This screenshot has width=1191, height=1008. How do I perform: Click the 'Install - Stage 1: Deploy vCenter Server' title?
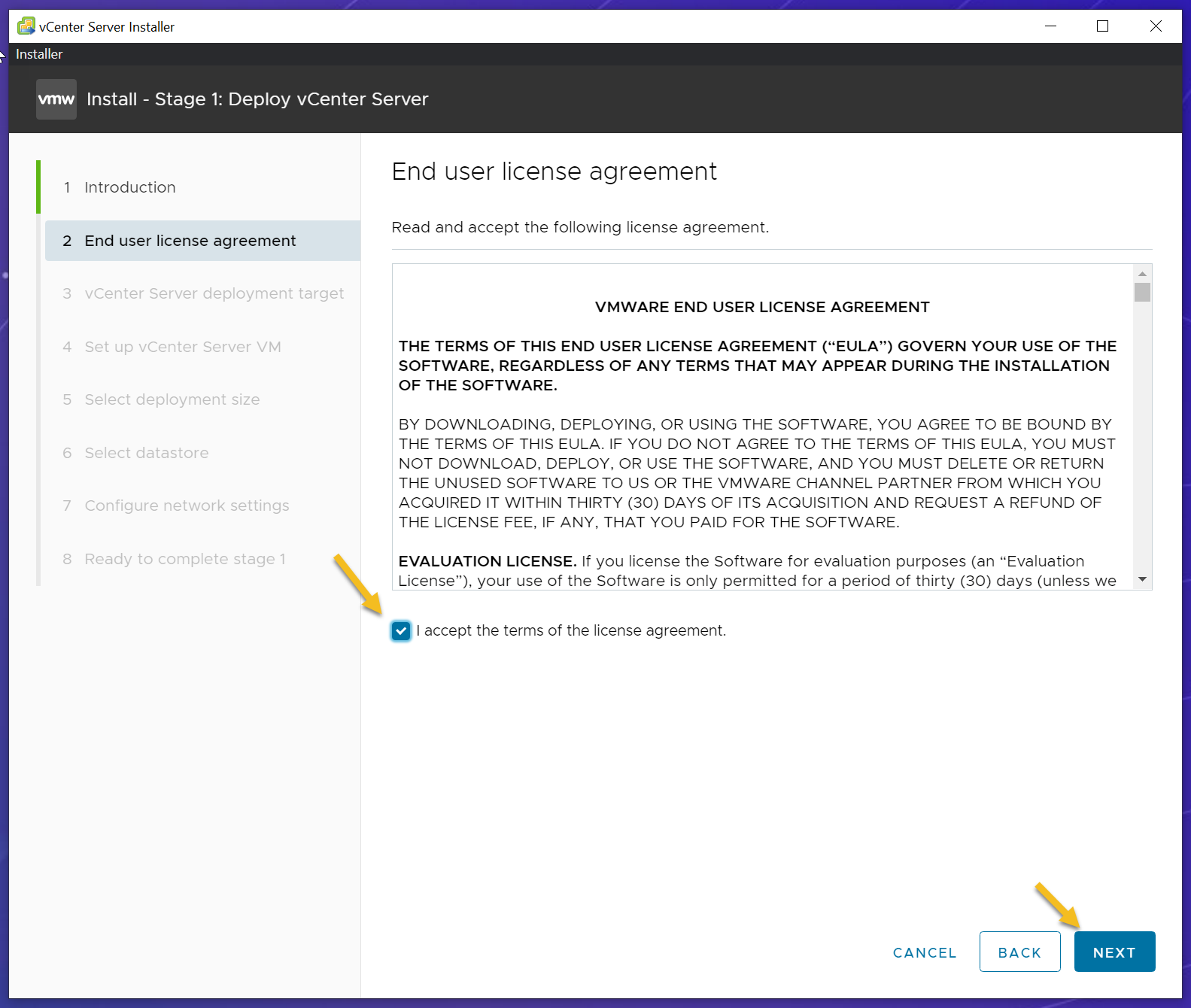coord(257,99)
